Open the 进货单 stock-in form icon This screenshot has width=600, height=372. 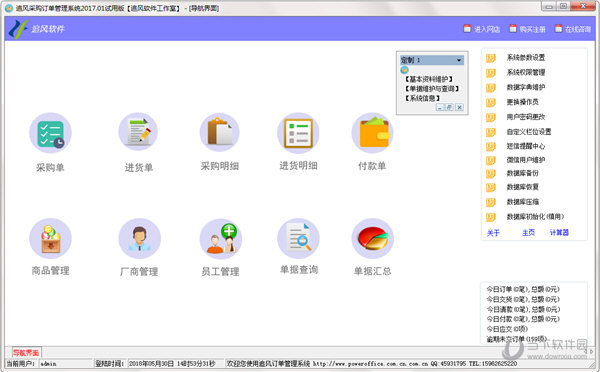tap(138, 132)
